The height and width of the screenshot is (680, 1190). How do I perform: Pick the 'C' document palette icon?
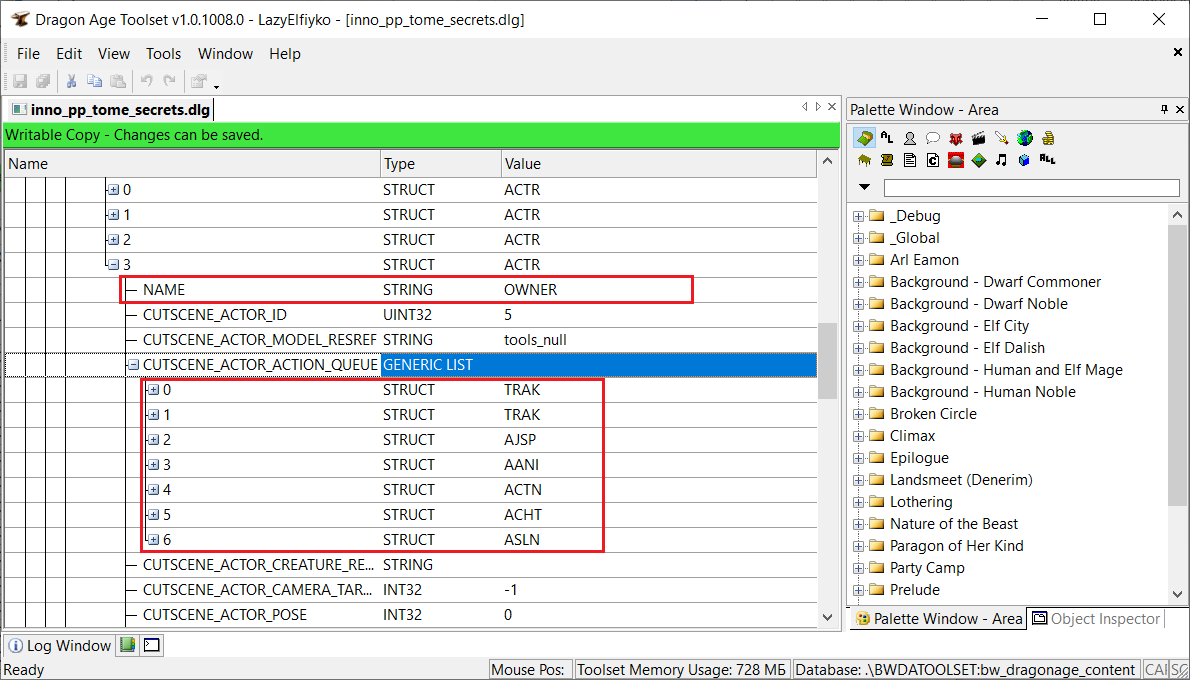933,160
